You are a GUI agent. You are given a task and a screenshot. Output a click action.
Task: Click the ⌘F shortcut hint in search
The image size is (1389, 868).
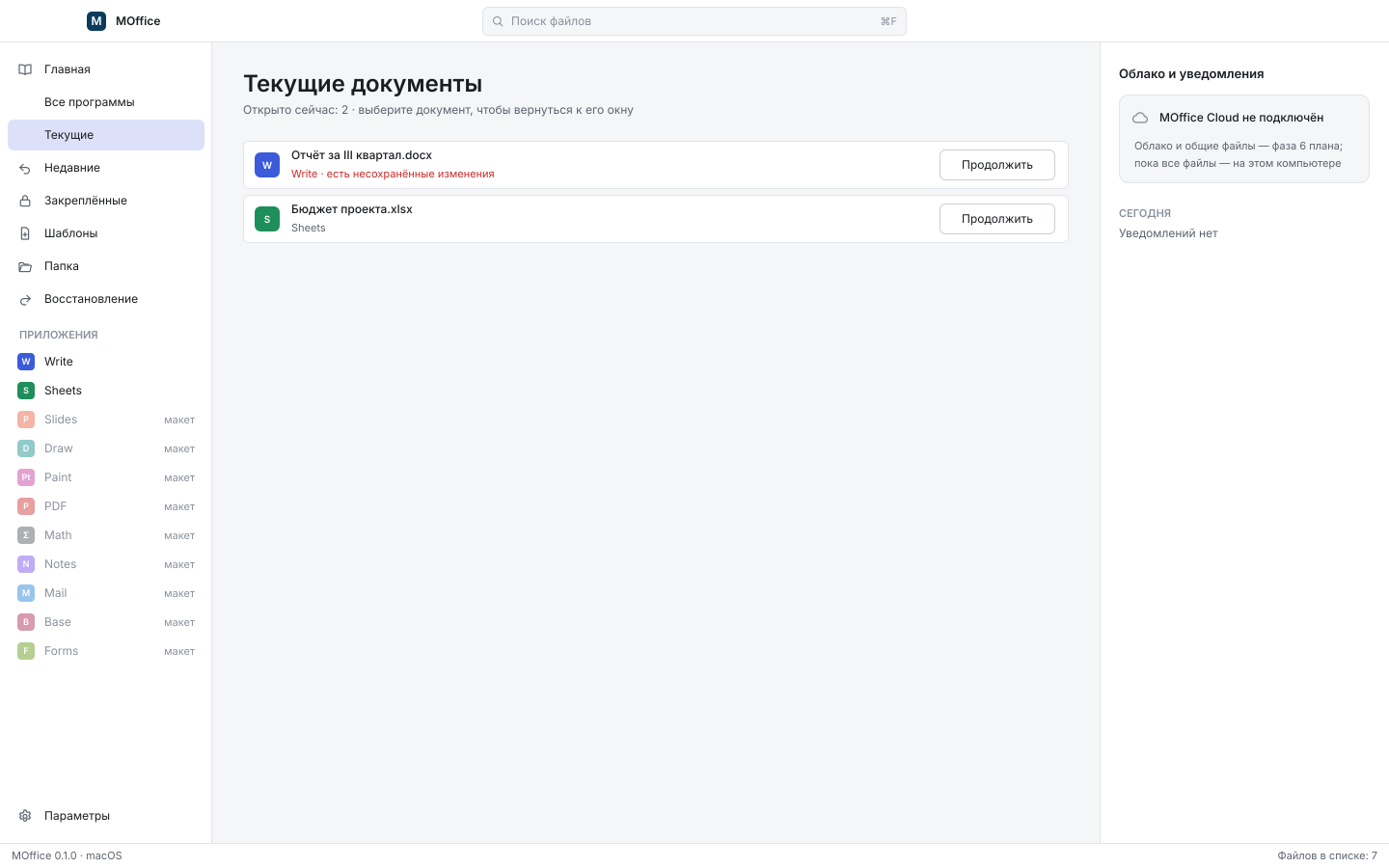[x=888, y=21]
